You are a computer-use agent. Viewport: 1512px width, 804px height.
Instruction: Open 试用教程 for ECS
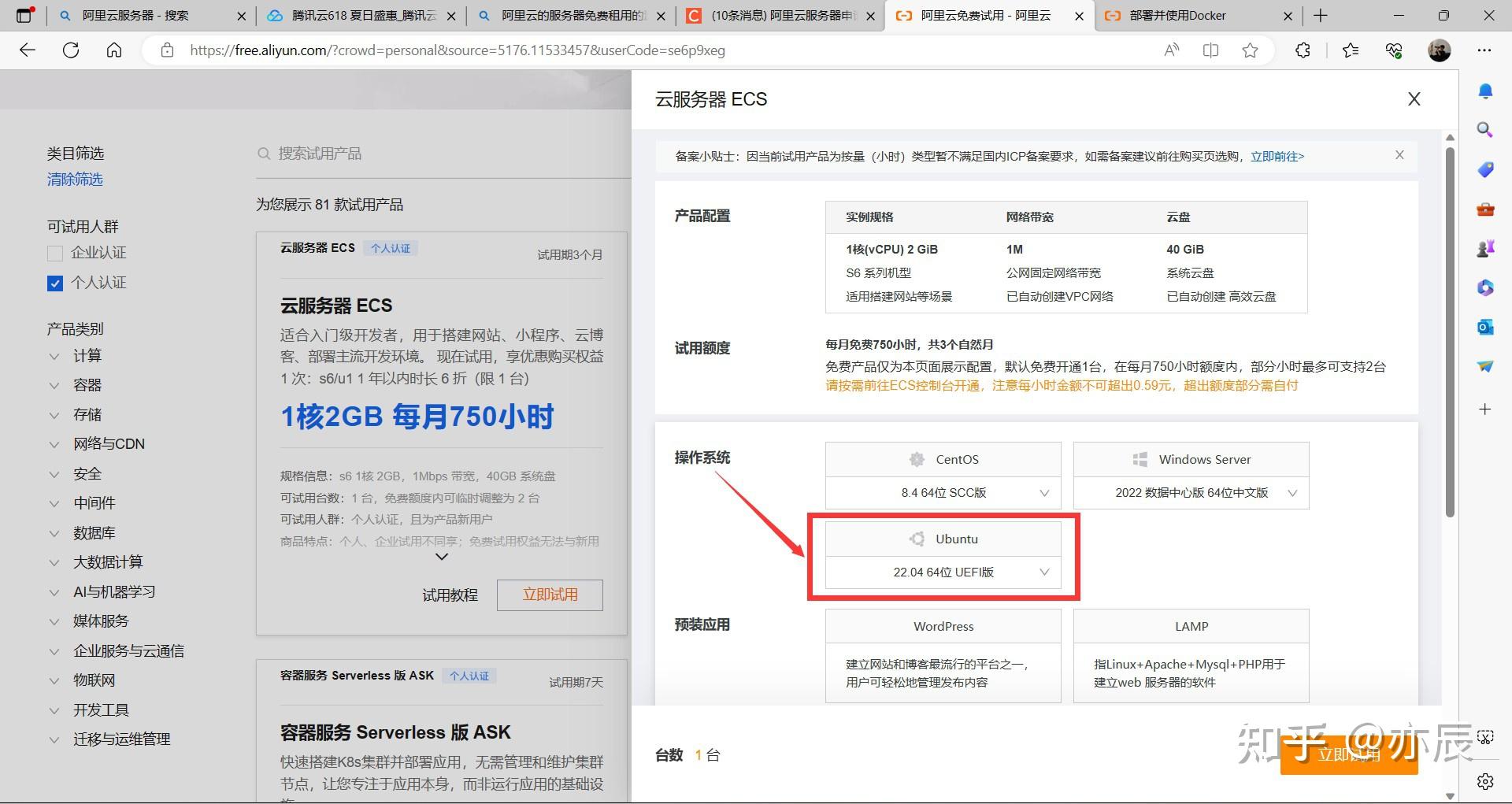coord(450,595)
